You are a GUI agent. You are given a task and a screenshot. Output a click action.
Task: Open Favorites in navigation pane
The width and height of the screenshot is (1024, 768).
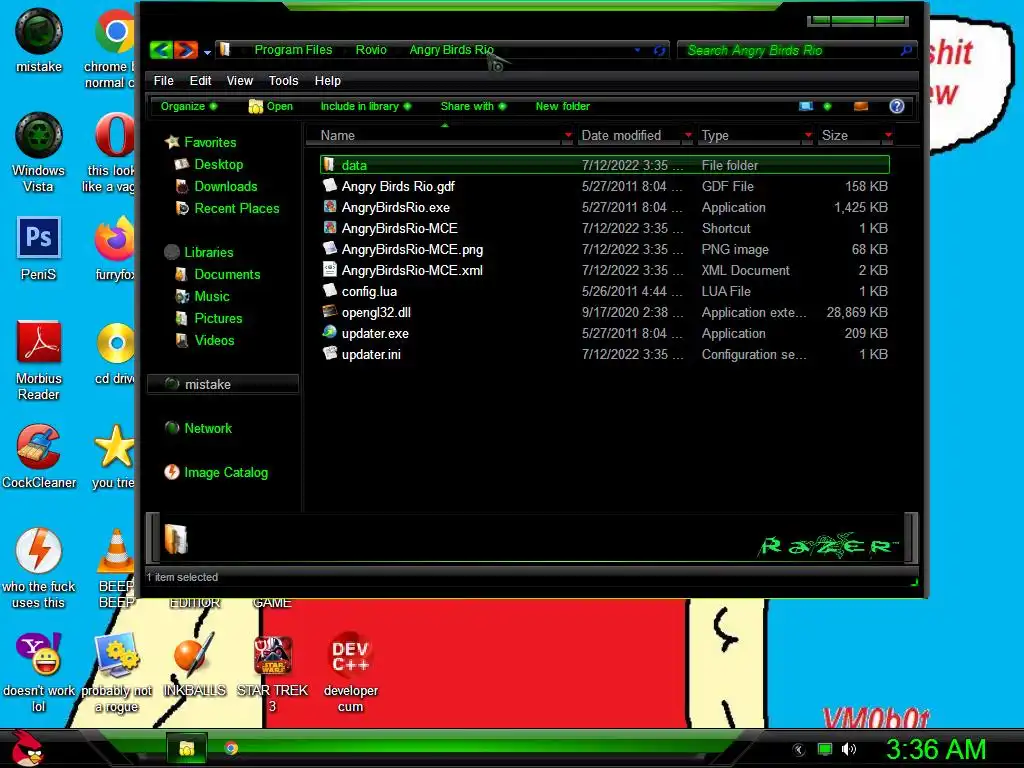click(200, 142)
